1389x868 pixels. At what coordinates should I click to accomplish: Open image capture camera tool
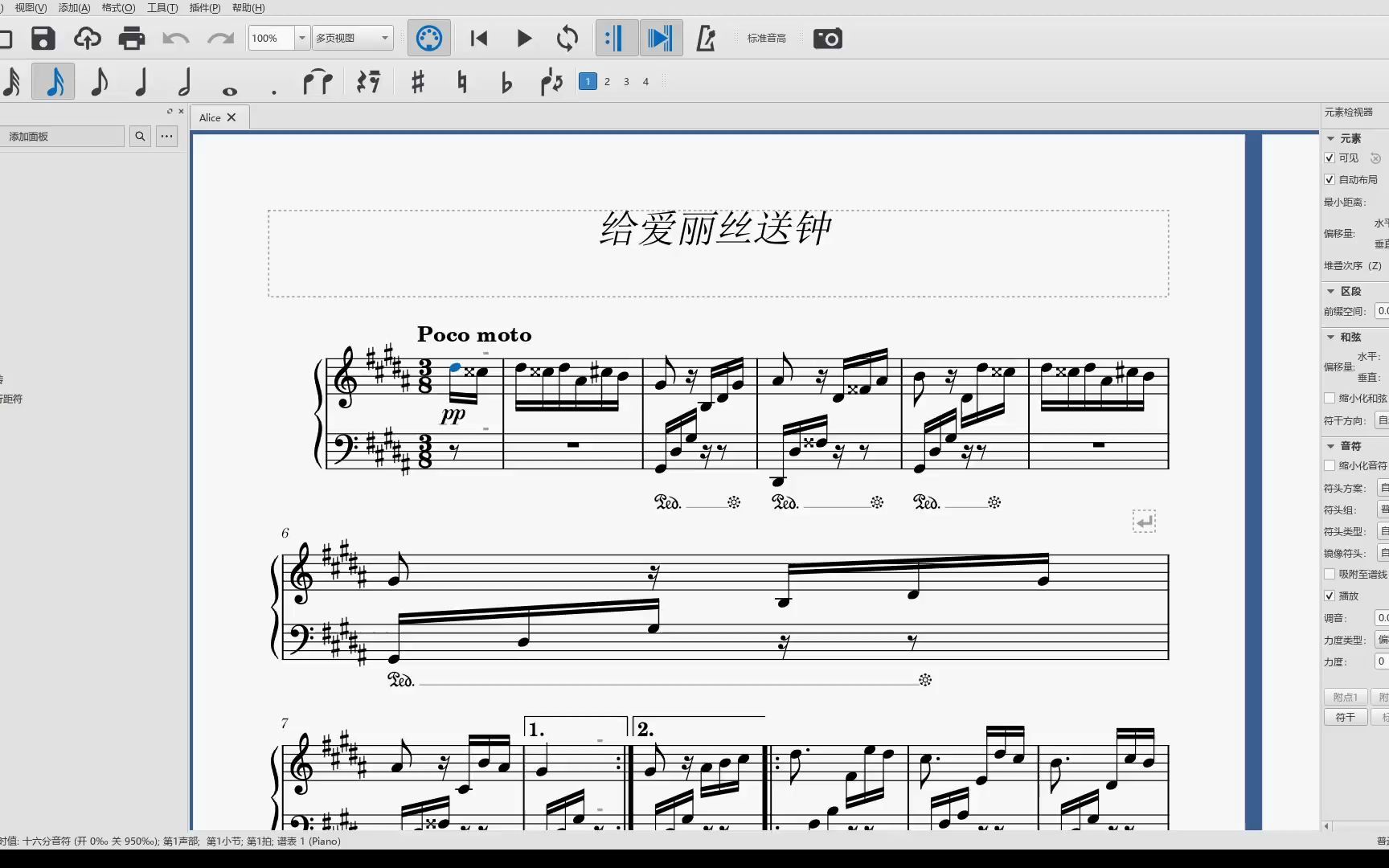tap(827, 39)
